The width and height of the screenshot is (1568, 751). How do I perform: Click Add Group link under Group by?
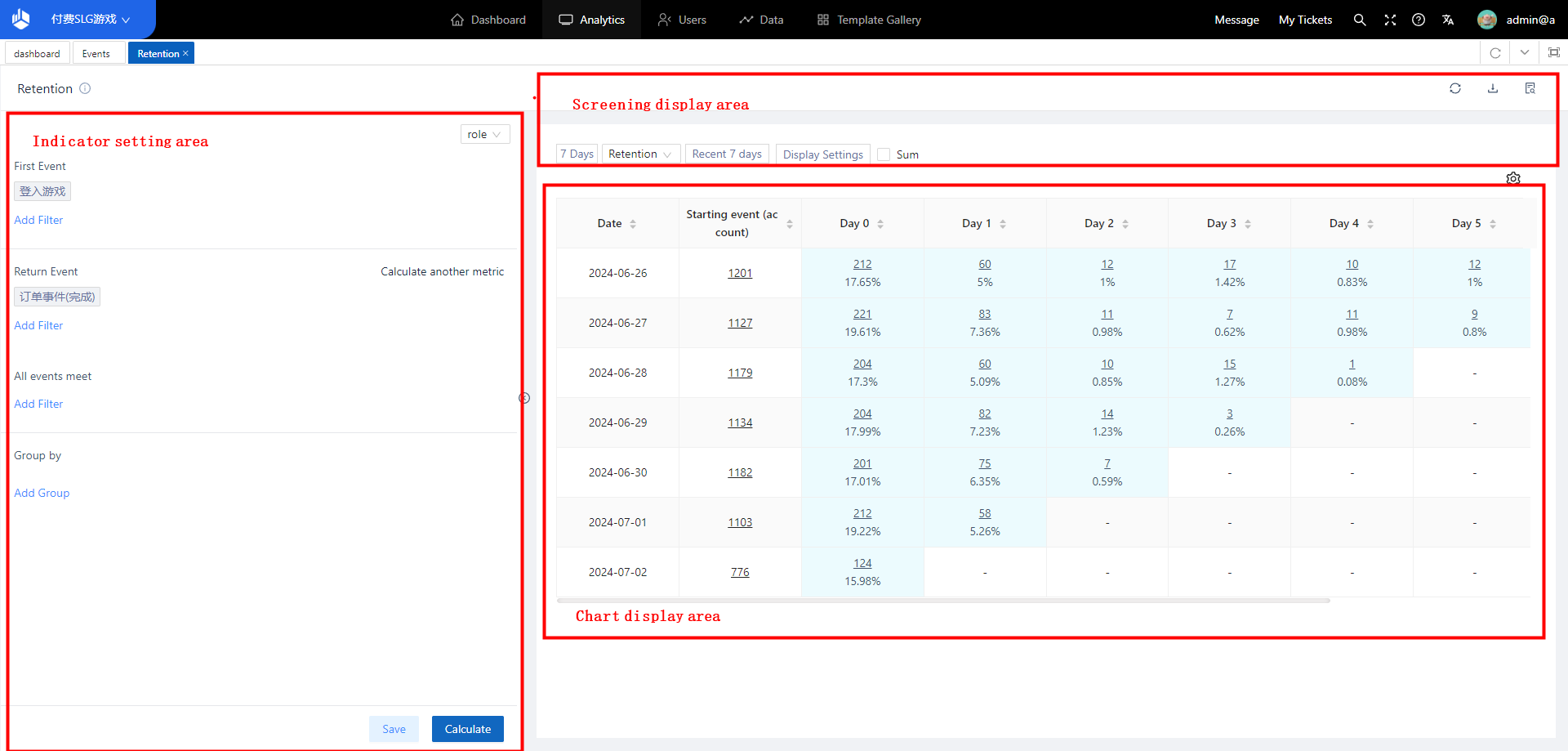coord(42,493)
